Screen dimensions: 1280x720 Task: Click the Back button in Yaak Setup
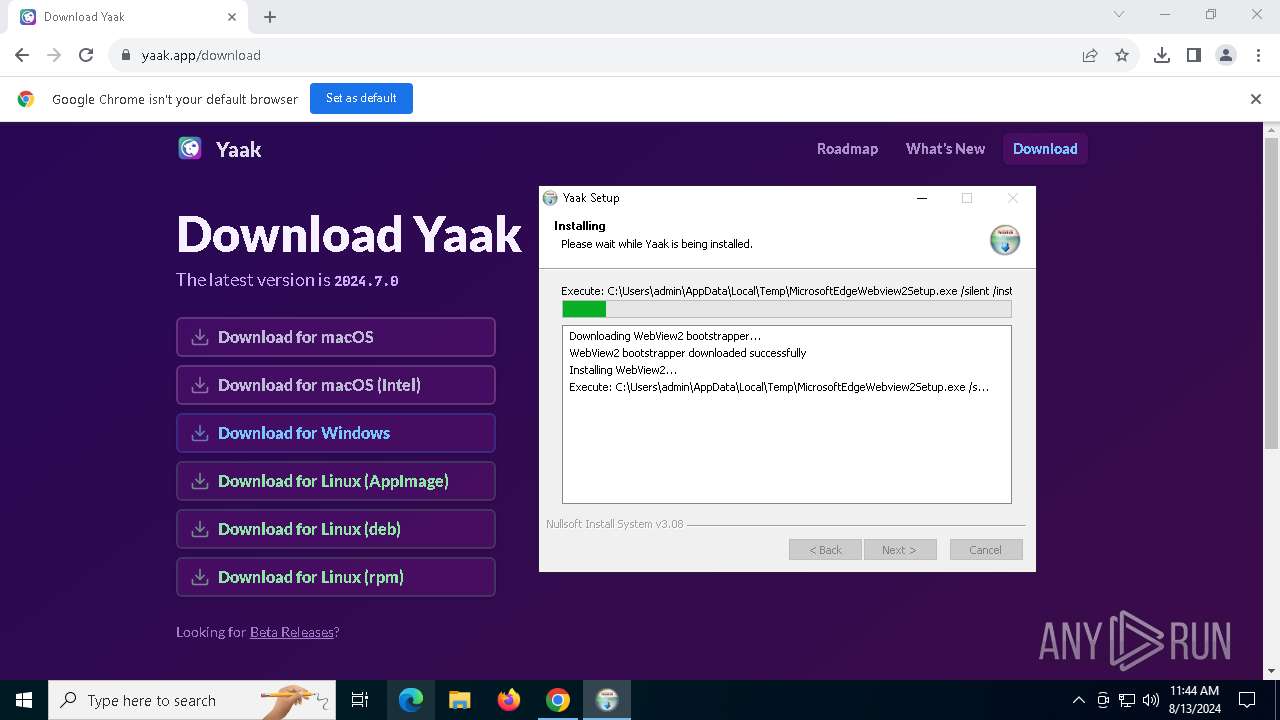coord(825,550)
